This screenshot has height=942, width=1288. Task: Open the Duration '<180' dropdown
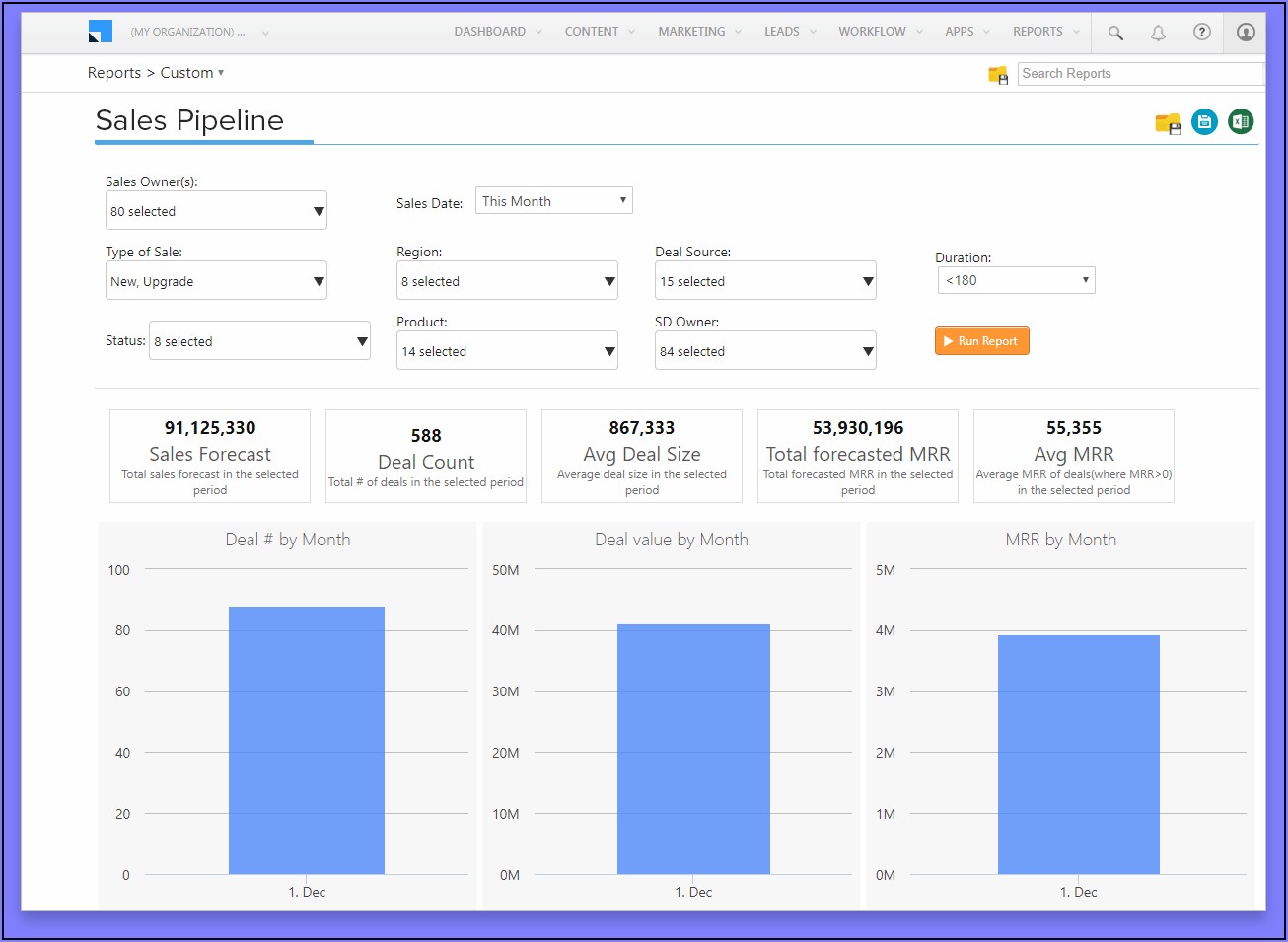click(1016, 280)
